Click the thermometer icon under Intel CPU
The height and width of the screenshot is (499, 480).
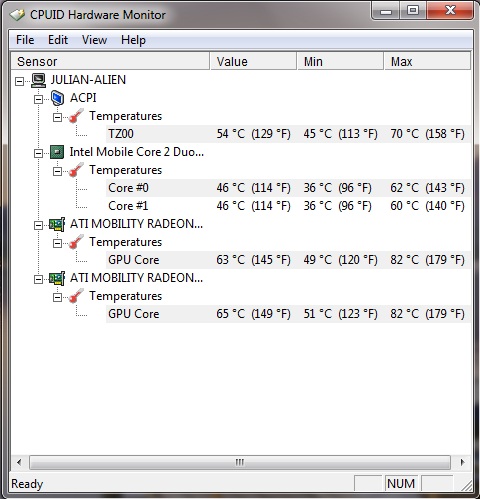point(76,170)
